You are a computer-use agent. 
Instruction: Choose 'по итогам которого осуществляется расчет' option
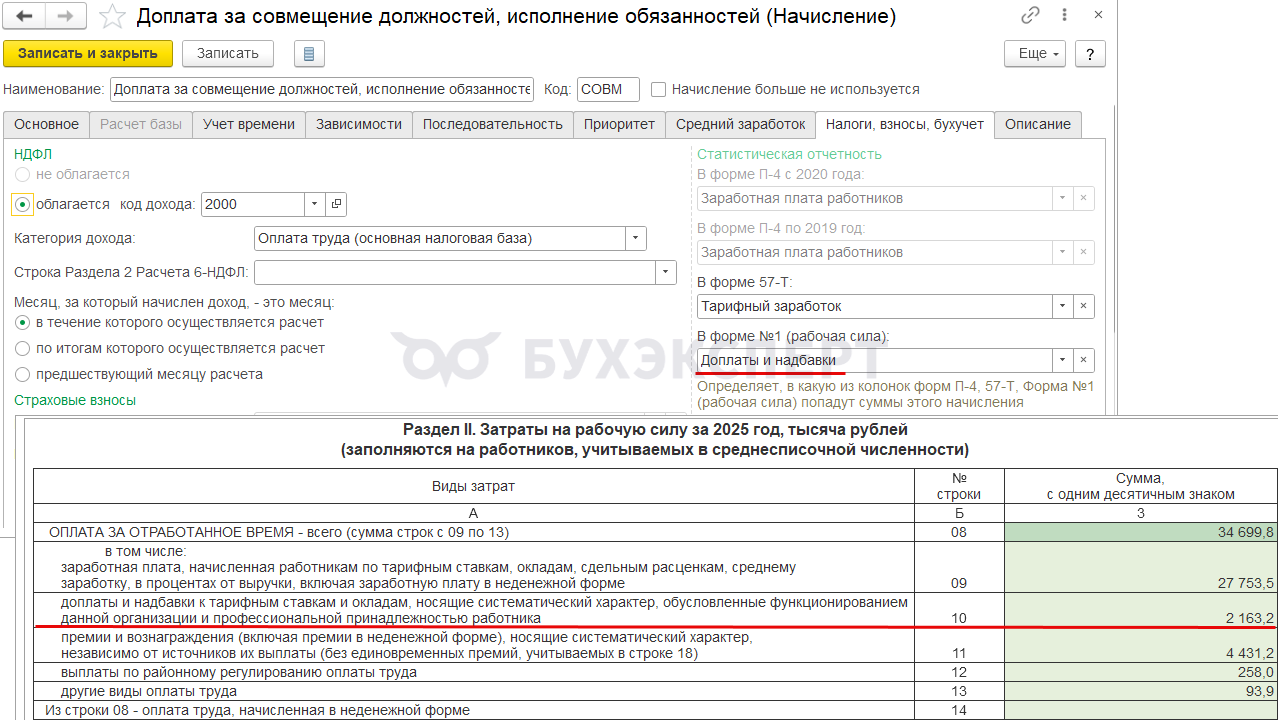click(x=22, y=349)
